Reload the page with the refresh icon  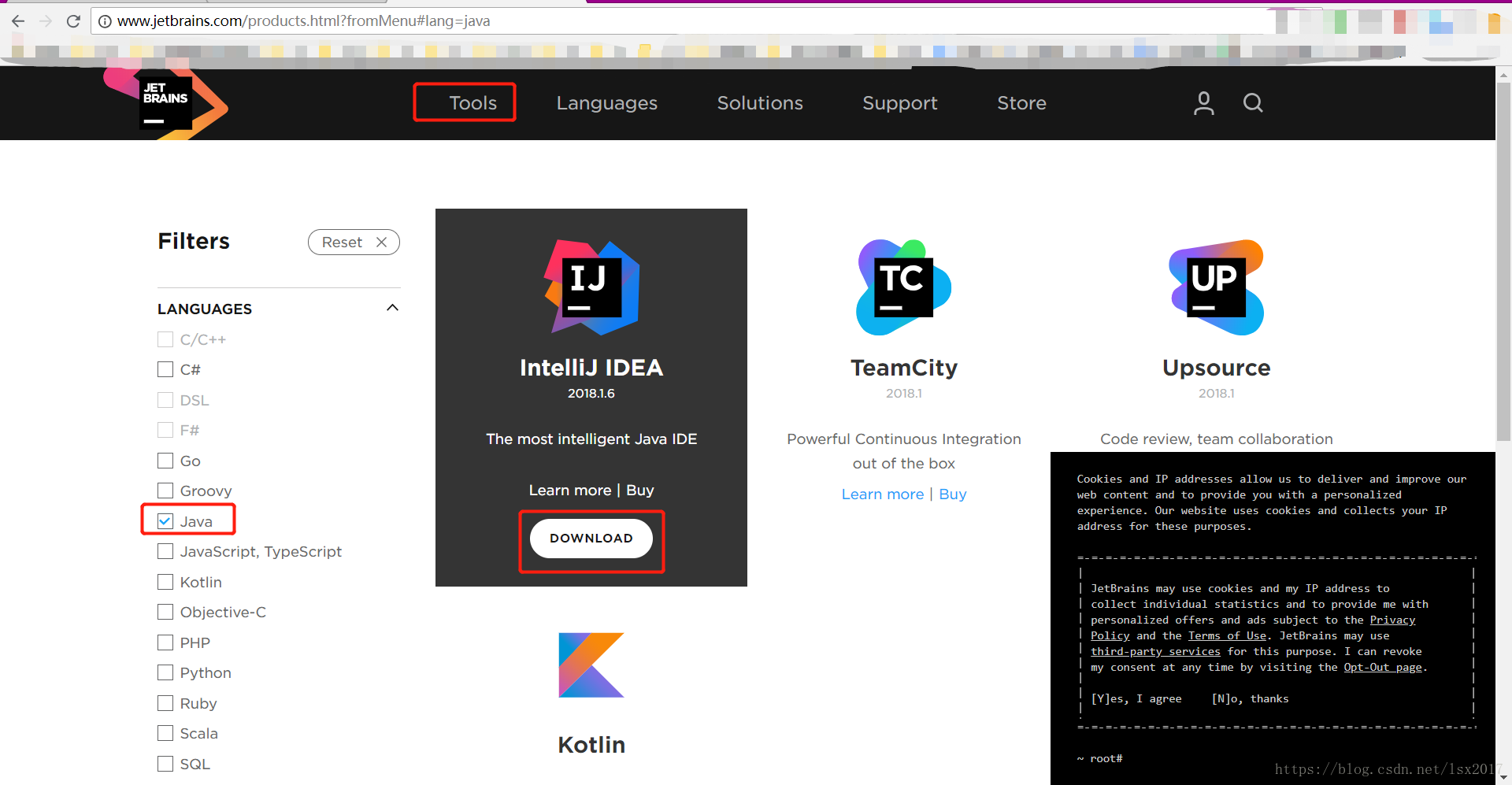73,21
